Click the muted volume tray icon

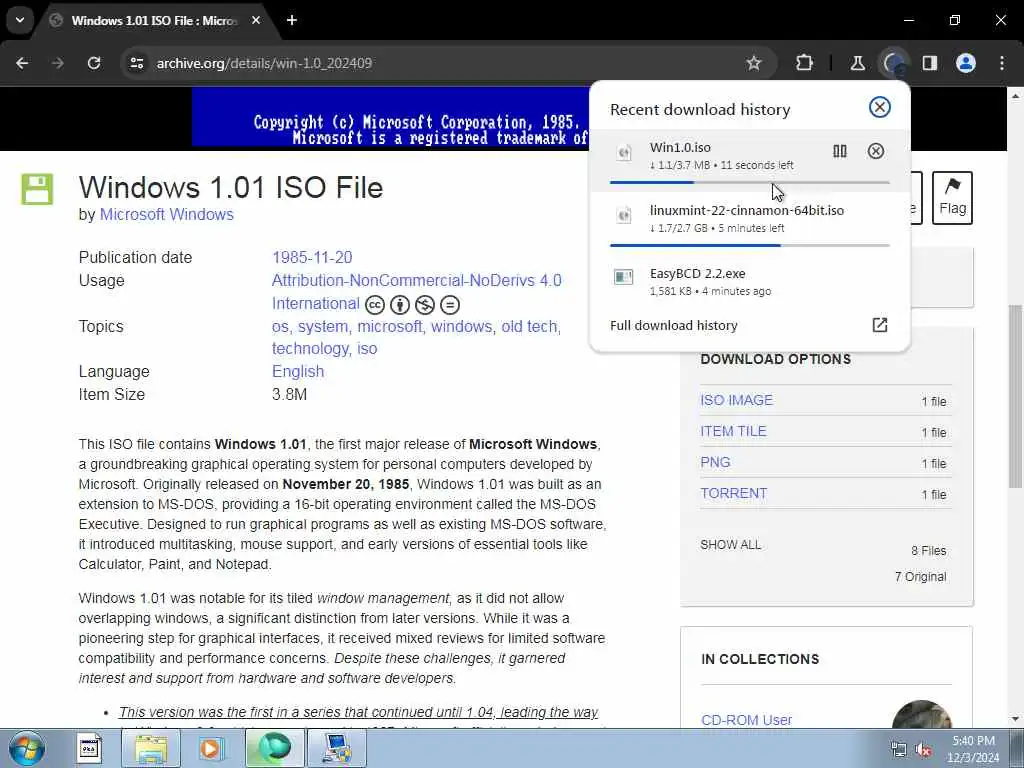tap(924, 750)
